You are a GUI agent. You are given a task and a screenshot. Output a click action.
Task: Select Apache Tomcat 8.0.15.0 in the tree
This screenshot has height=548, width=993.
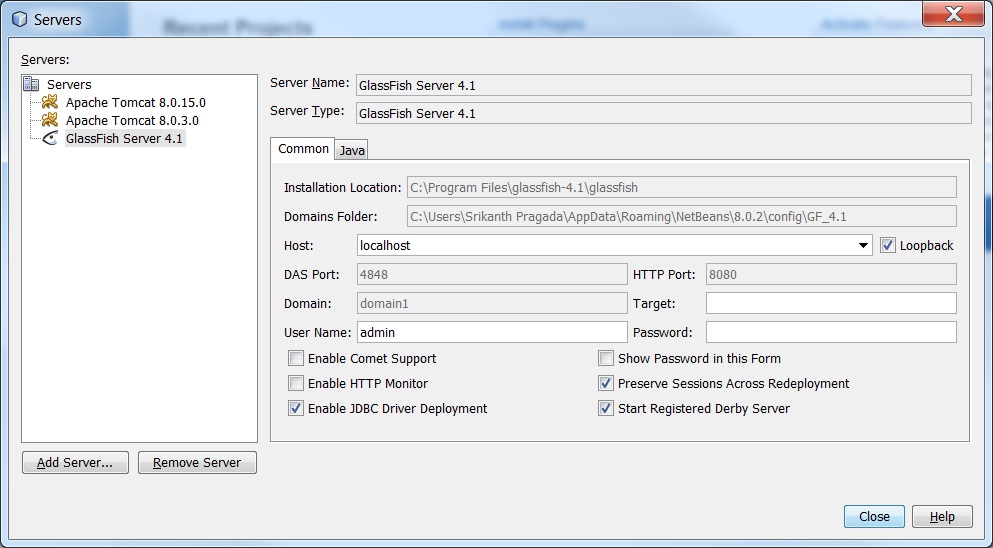coord(136,103)
